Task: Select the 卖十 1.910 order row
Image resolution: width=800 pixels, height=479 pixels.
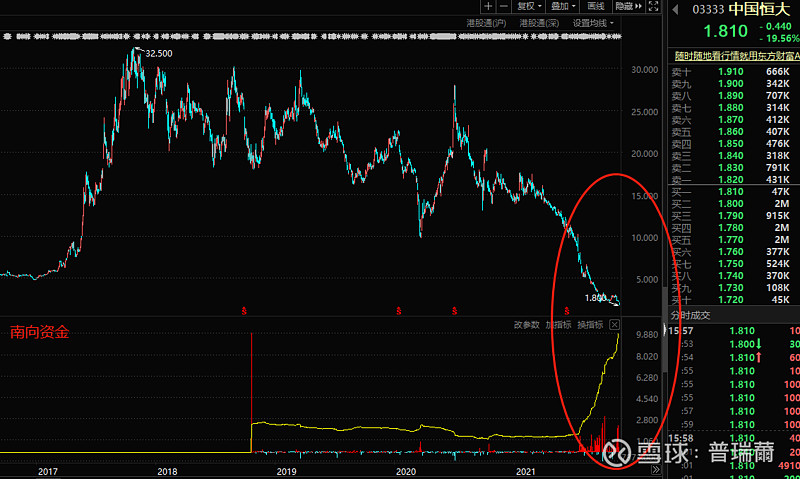Action: click(x=734, y=71)
